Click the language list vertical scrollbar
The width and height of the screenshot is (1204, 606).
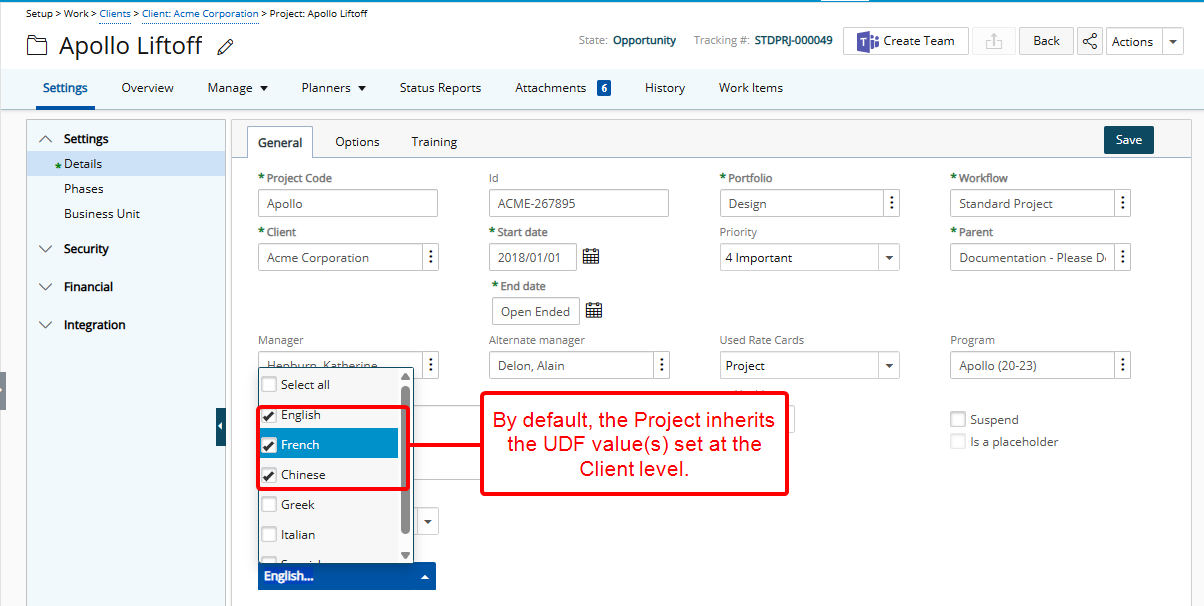pos(405,460)
